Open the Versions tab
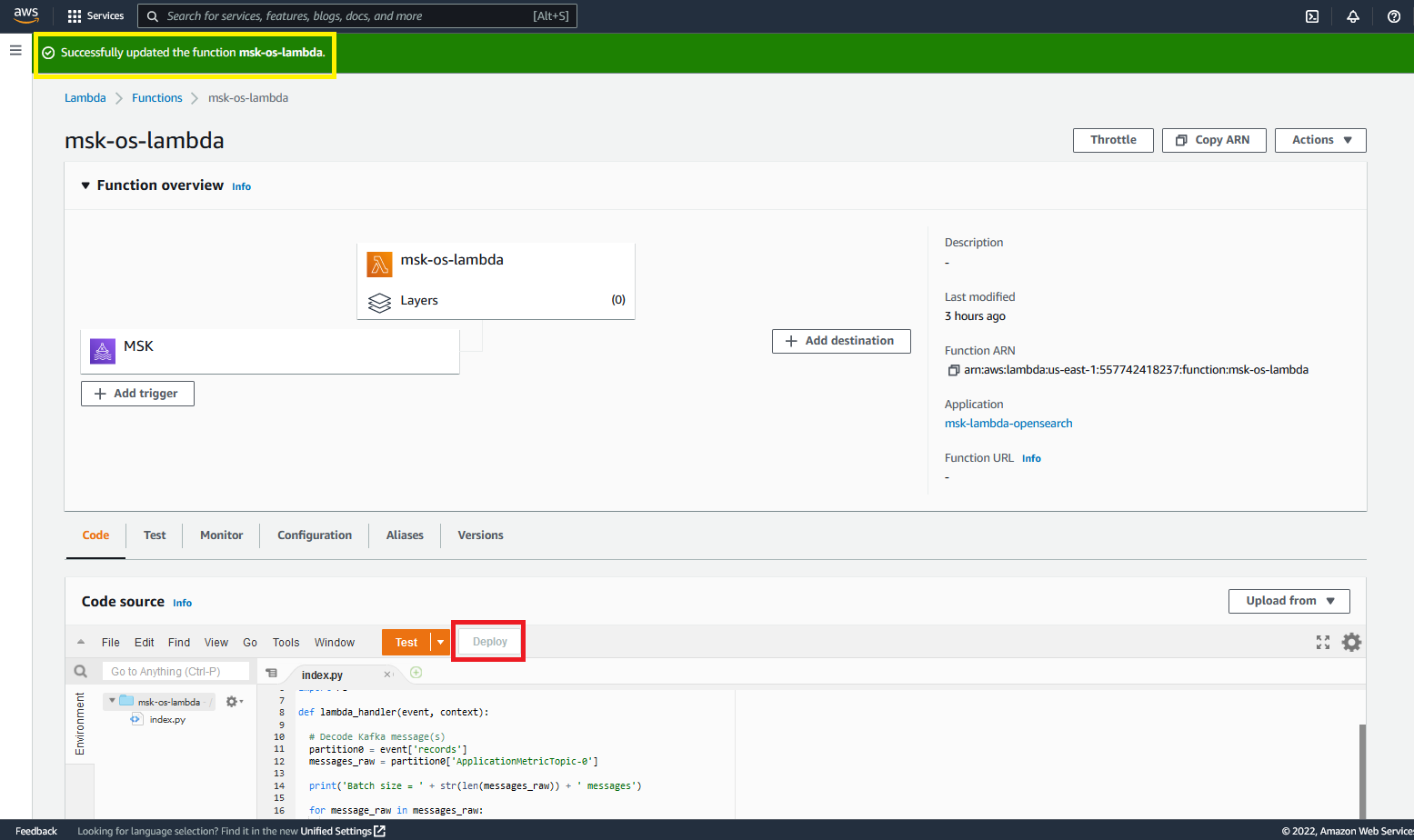The height and width of the screenshot is (840, 1414). (480, 535)
